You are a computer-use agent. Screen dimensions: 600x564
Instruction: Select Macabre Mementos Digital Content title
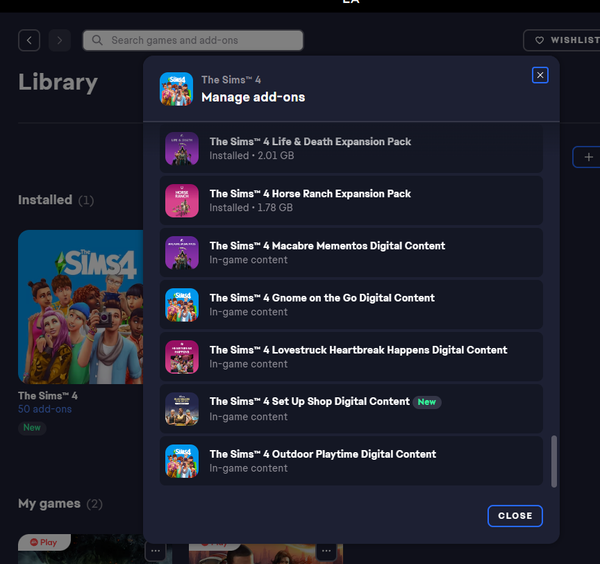pos(327,246)
